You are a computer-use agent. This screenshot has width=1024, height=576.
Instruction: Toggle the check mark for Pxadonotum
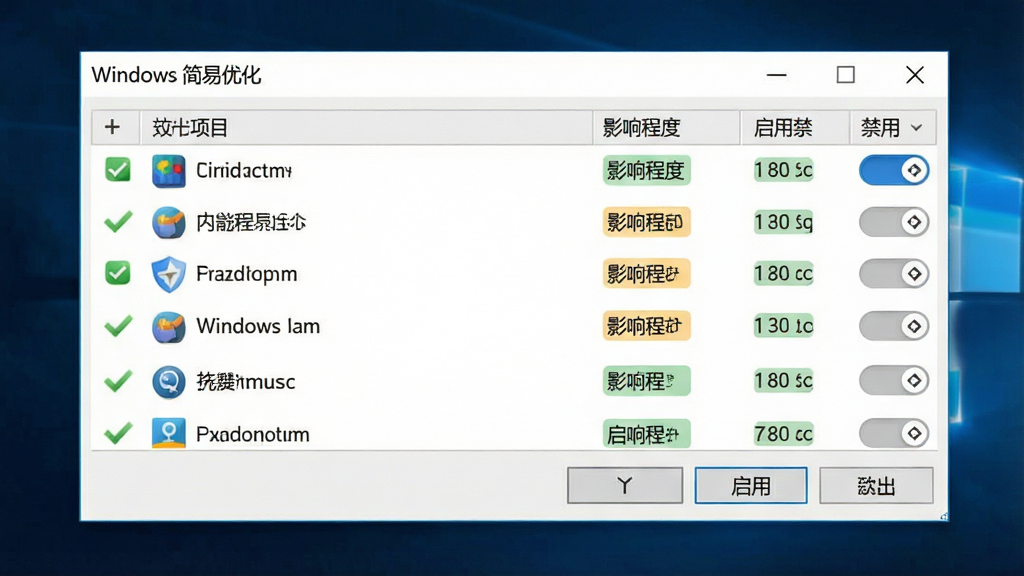pos(118,432)
